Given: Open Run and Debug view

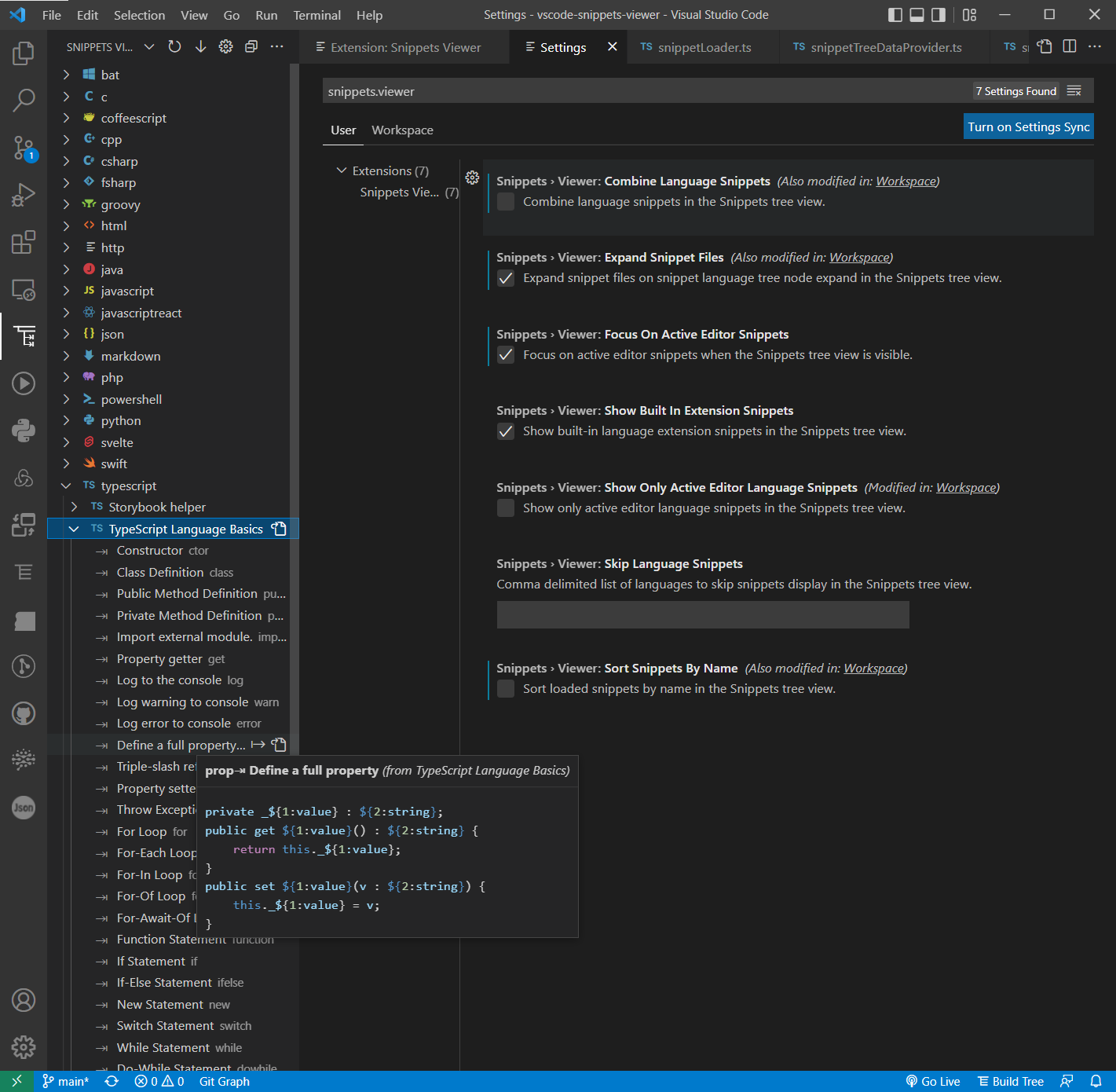Looking at the screenshot, I should [24, 195].
